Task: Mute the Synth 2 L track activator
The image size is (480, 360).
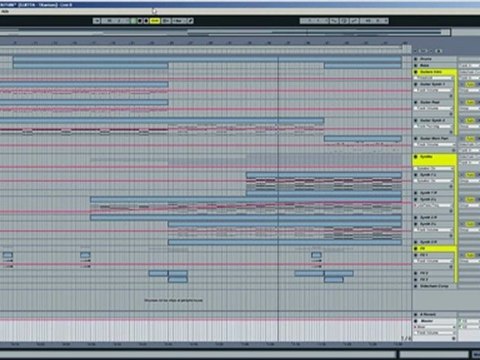Action: pyautogui.click(x=470, y=199)
